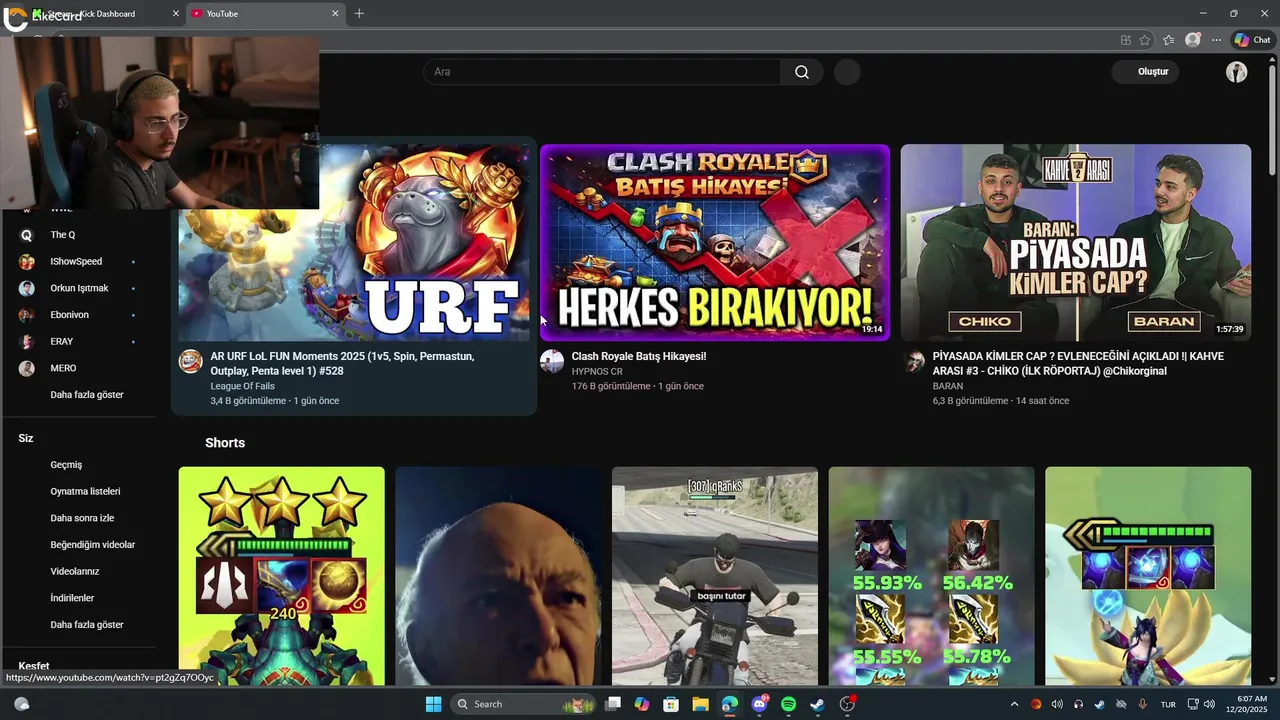Open Discord from the taskbar

coord(759,704)
